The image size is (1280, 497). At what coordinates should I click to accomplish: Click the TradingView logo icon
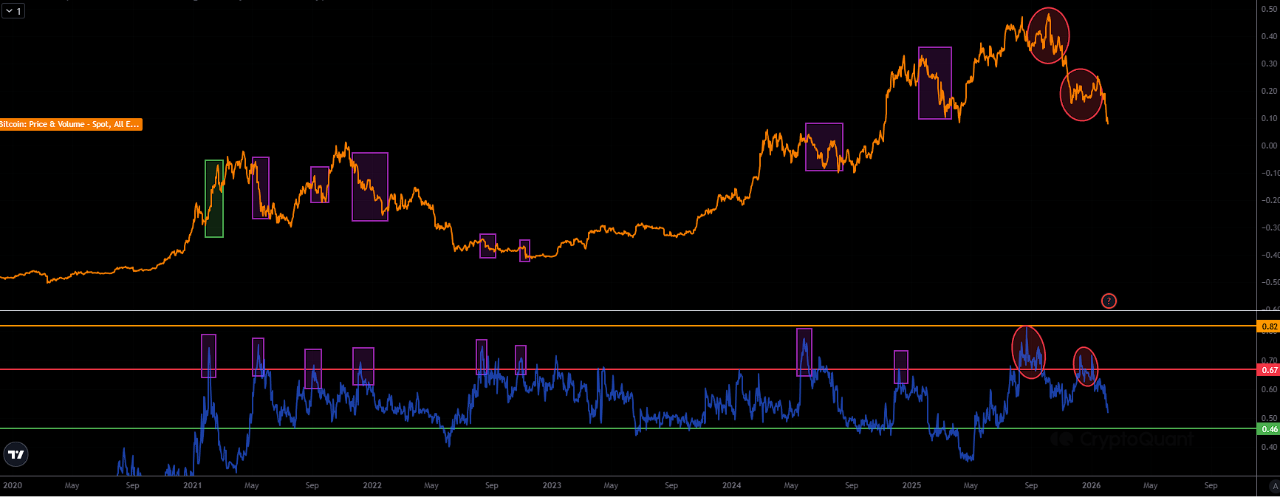coord(15,455)
